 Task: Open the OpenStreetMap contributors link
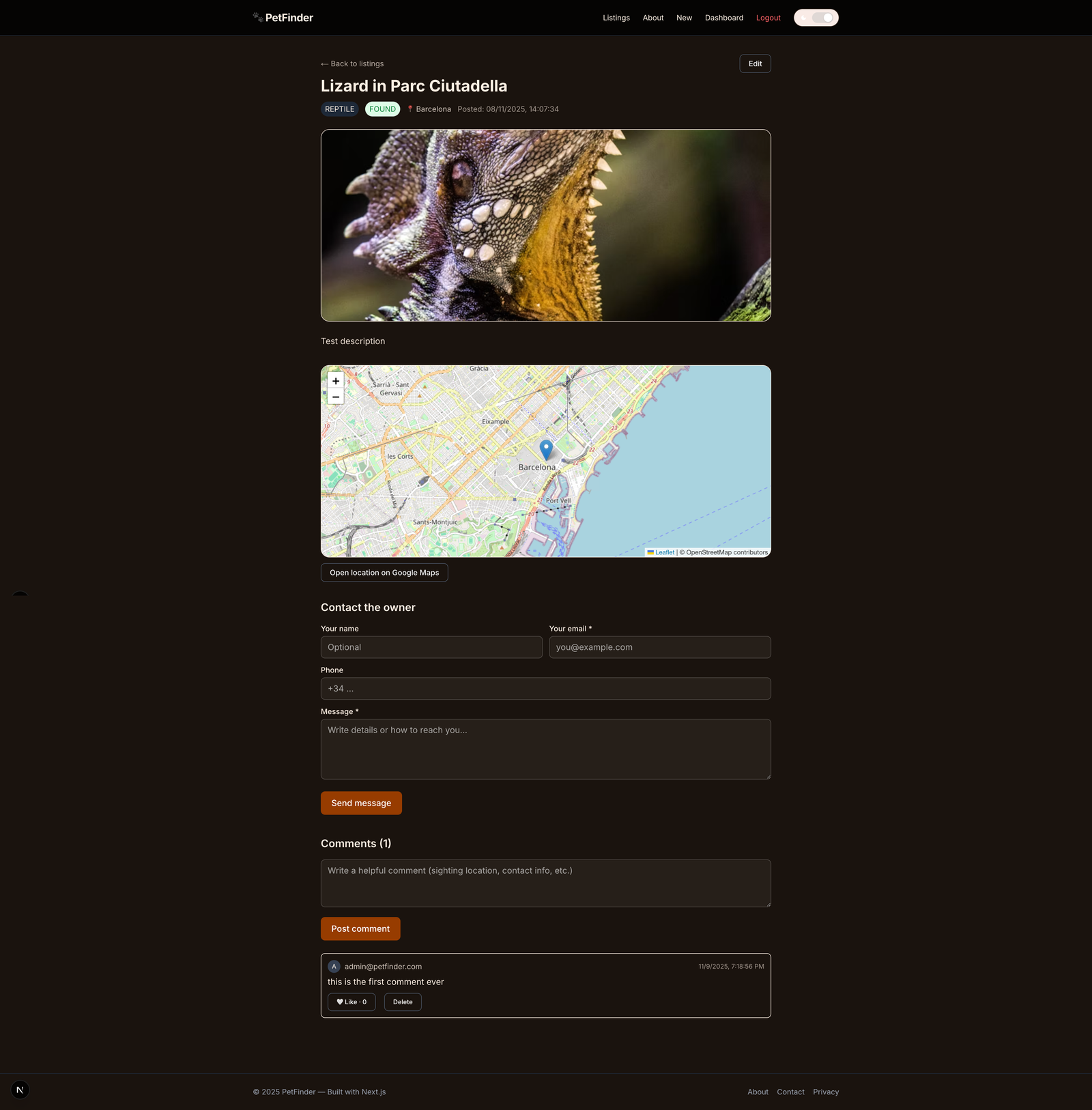(x=724, y=552)
